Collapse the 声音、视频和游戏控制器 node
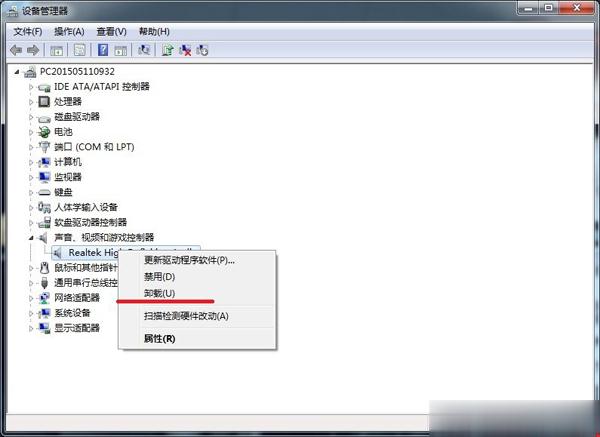The image size is (600, 437). coord(32,238)
